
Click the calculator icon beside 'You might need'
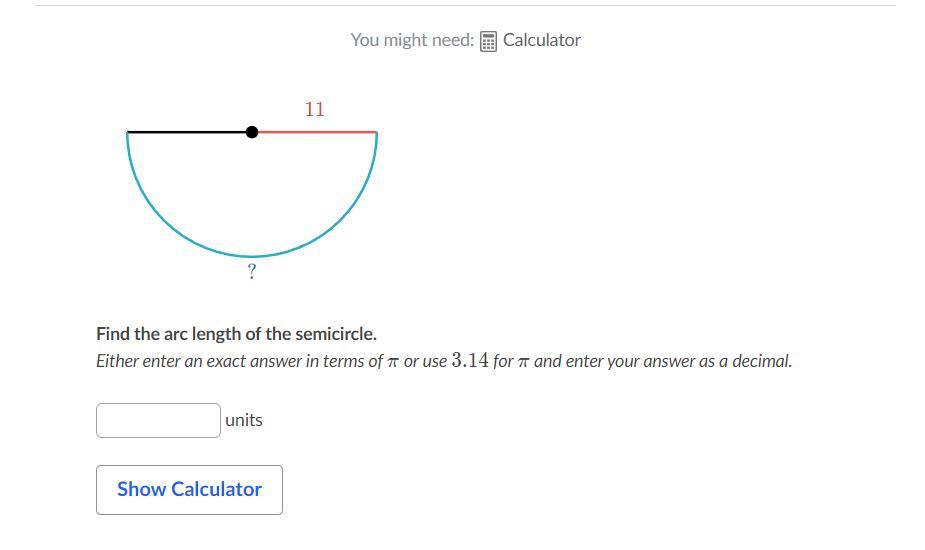tap(488, 41)
